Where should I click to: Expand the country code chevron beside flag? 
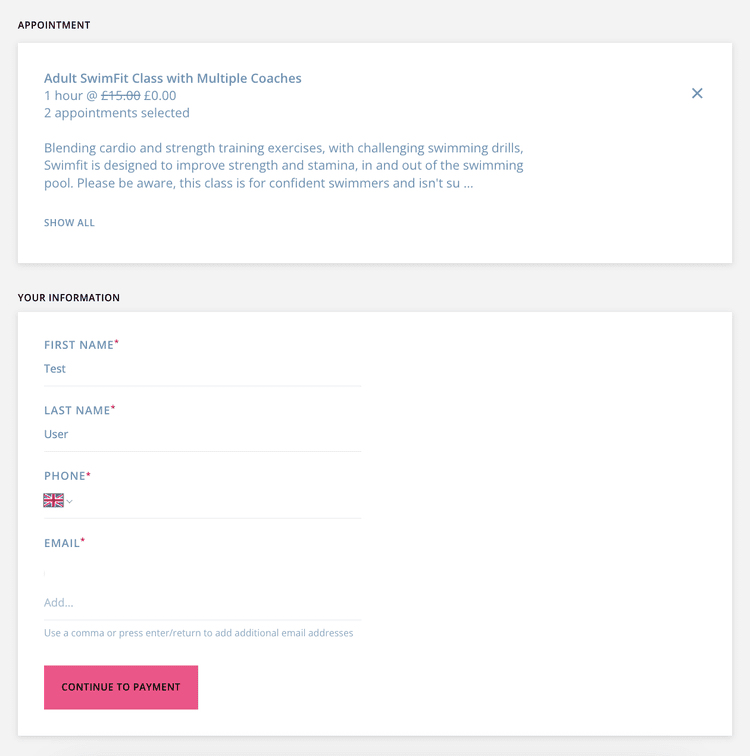70,501
